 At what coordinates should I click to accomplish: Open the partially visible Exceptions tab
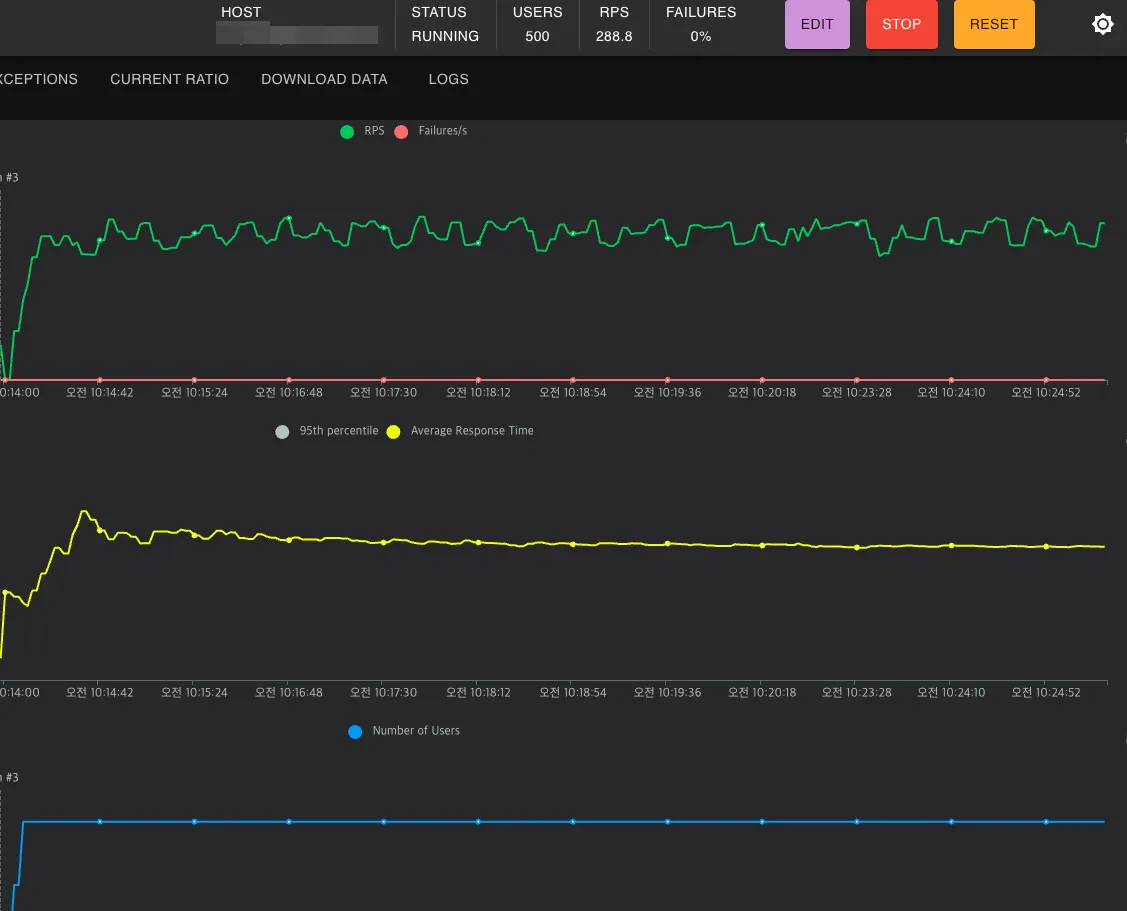point(39,79)
